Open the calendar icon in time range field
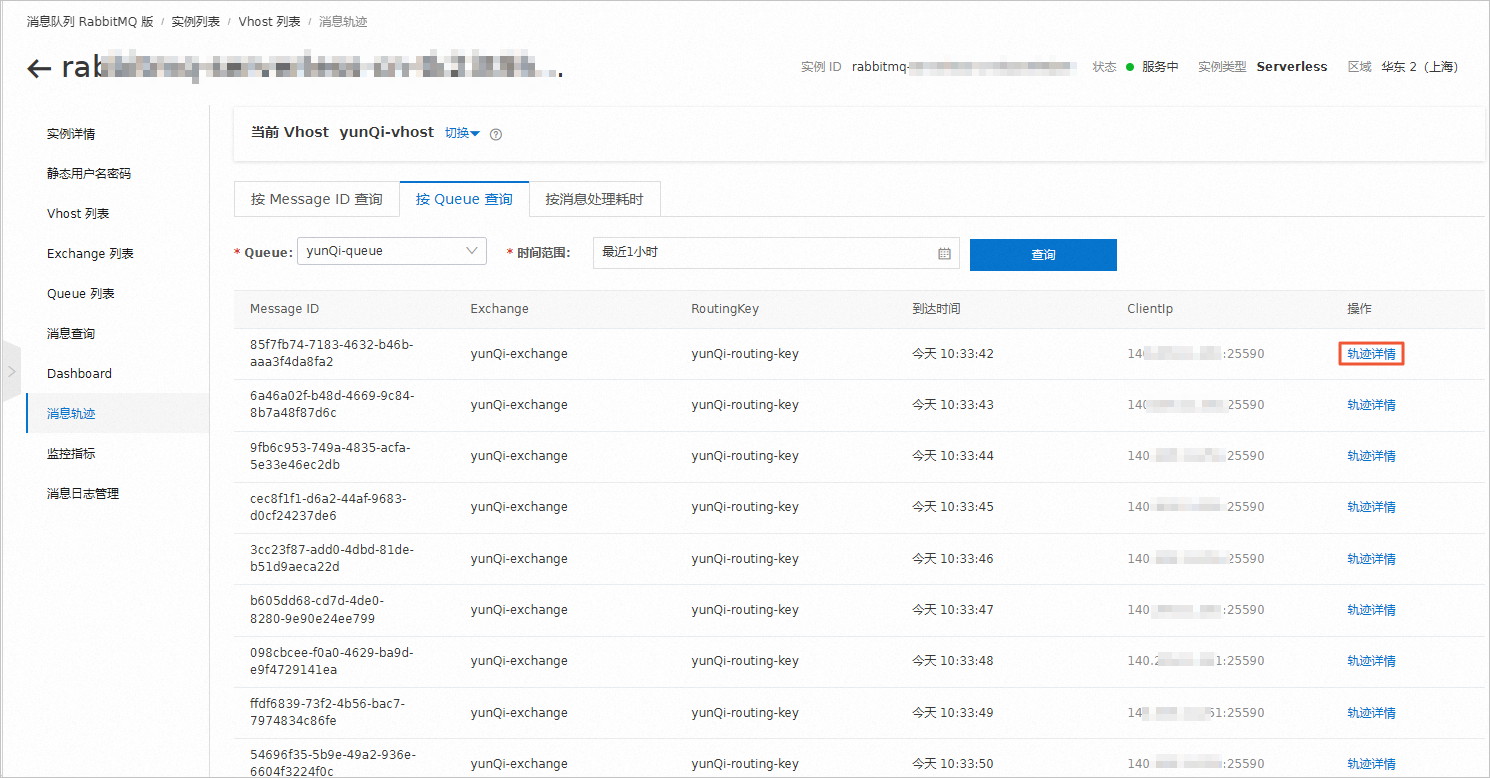1490x778 pixels. click(944, 254)
